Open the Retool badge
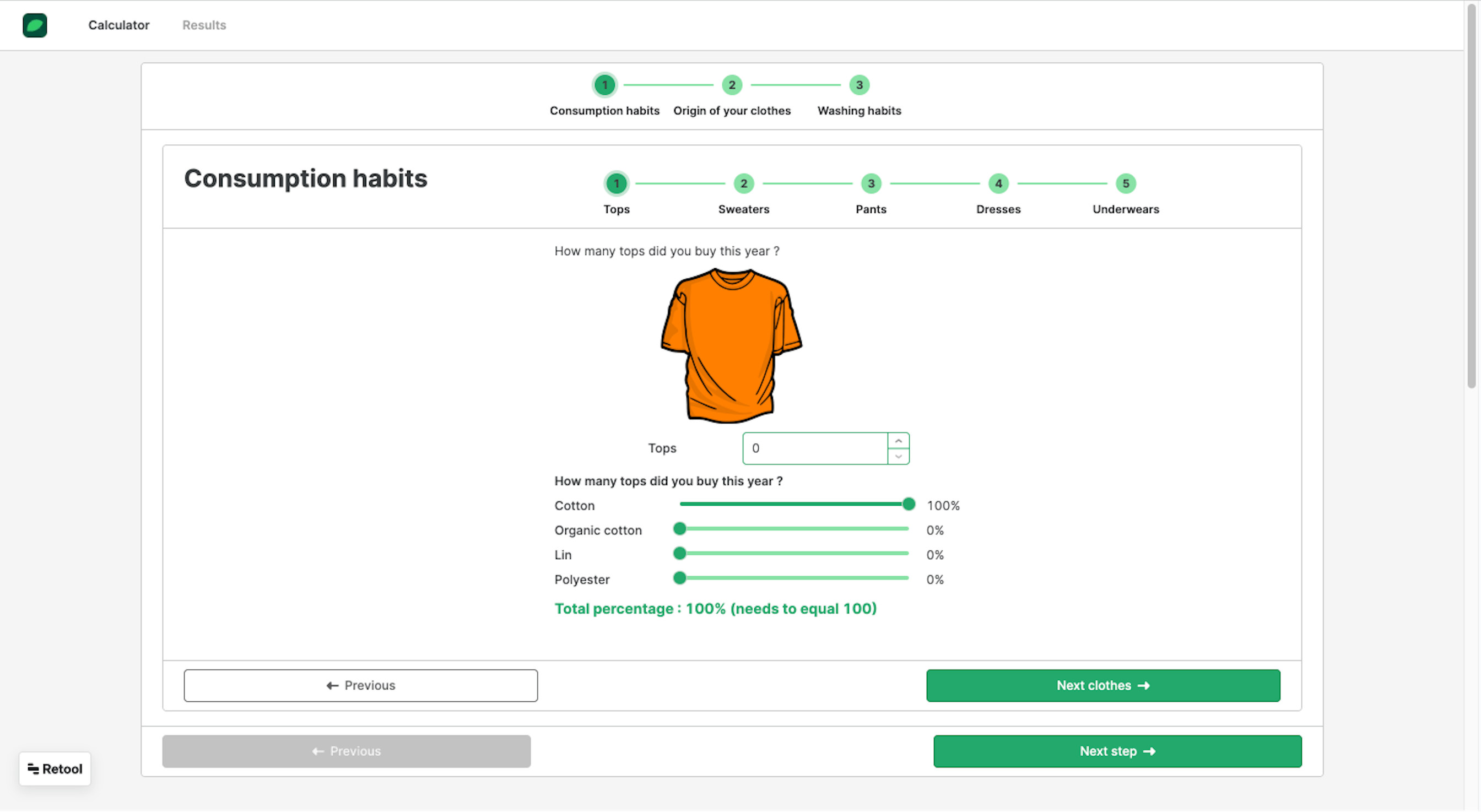This screenshot has width=1481, height=812. tap(55, 769)
